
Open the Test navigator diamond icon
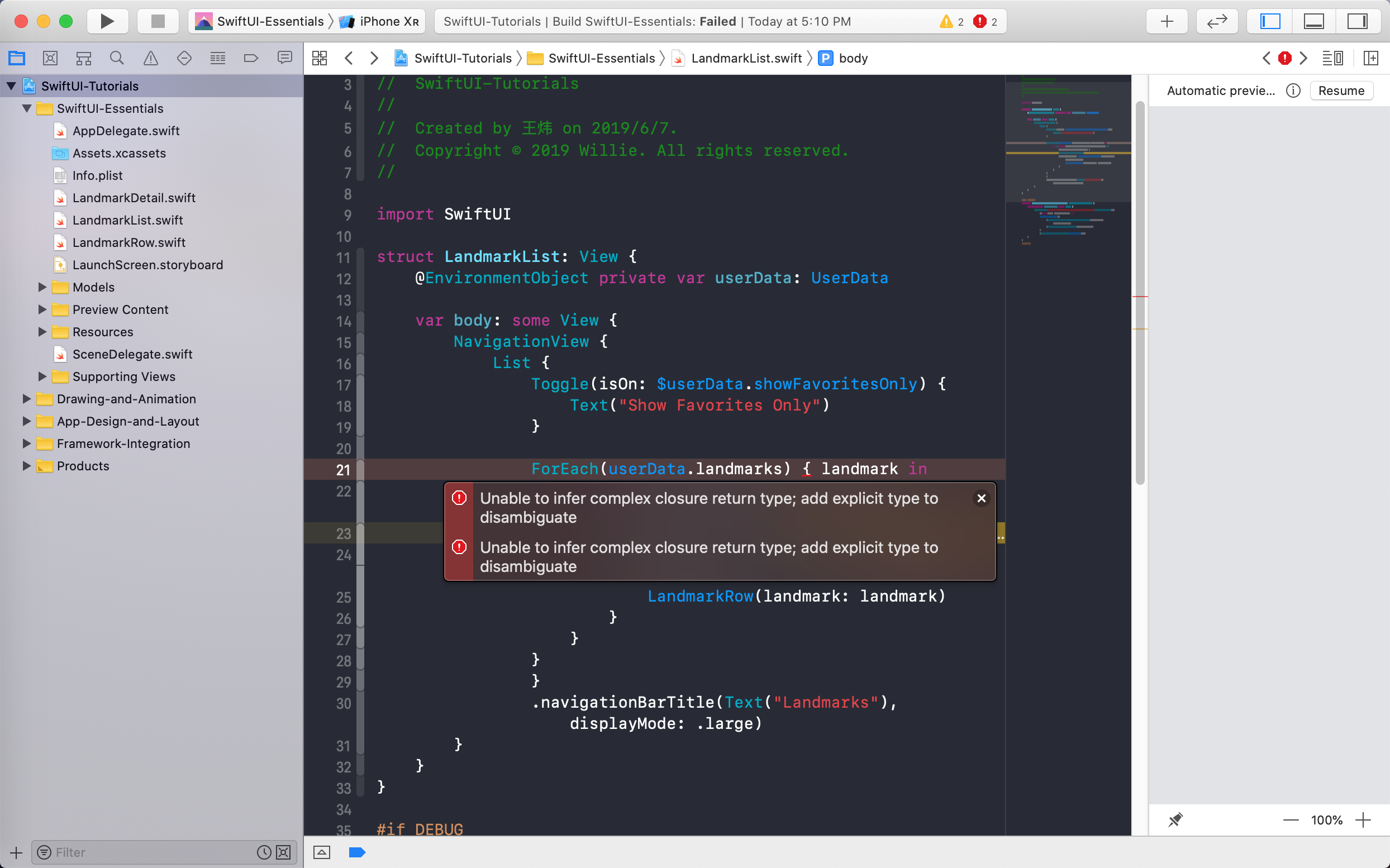click(x=184, y=58)
